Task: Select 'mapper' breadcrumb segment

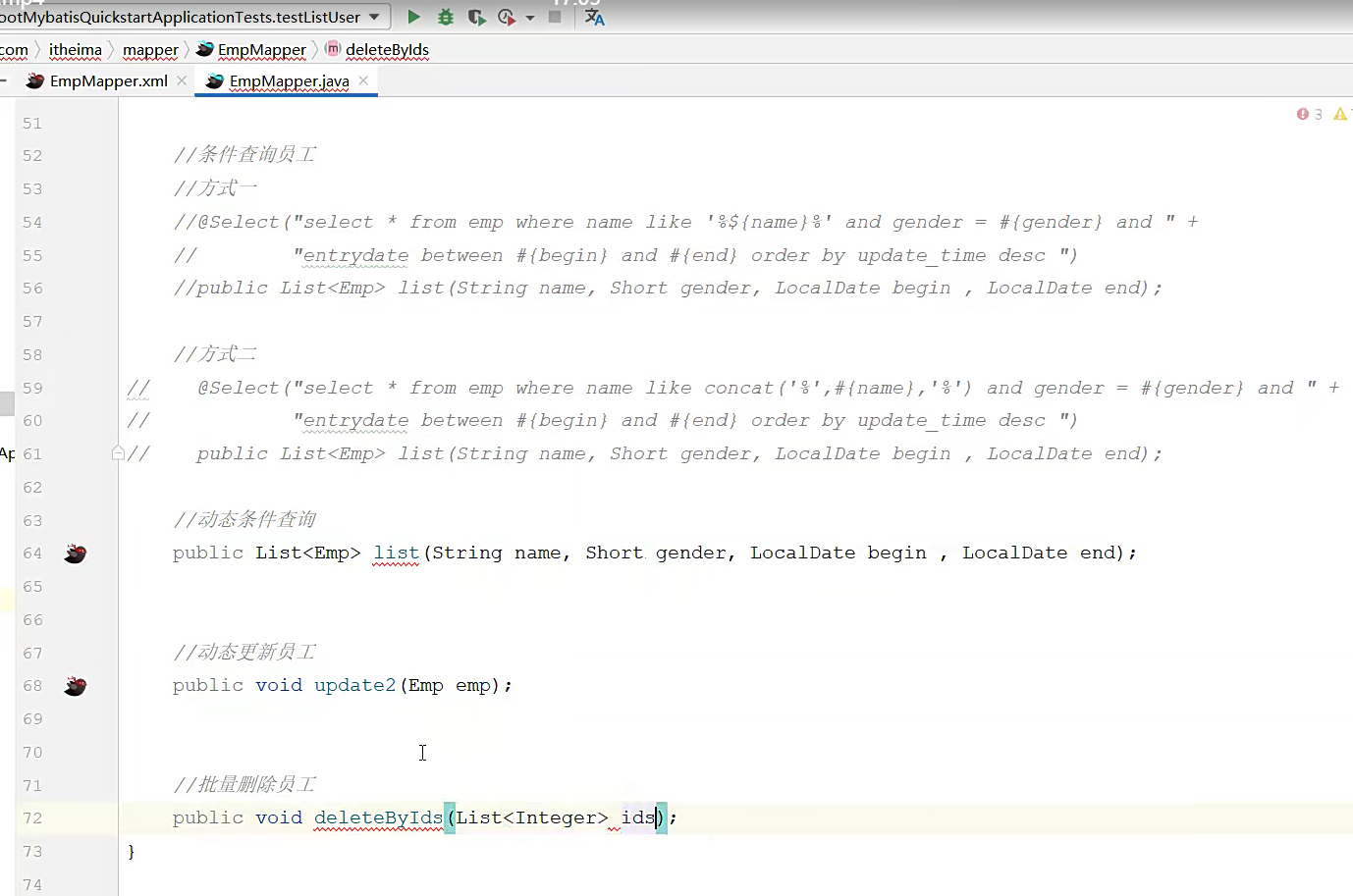Action: point(150,50)
